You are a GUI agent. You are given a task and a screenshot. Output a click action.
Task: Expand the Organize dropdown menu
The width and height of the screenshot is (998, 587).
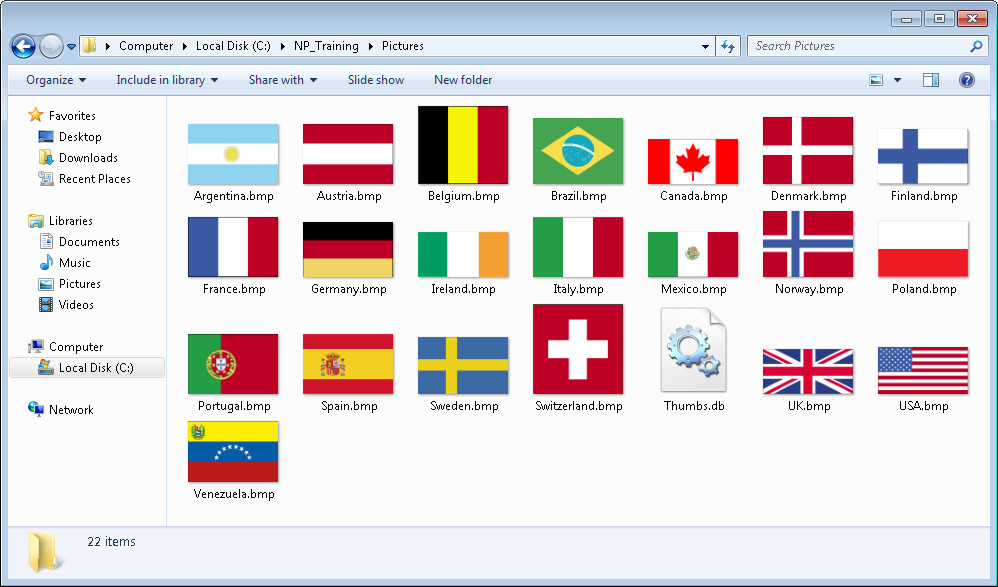tap(56, 80)
